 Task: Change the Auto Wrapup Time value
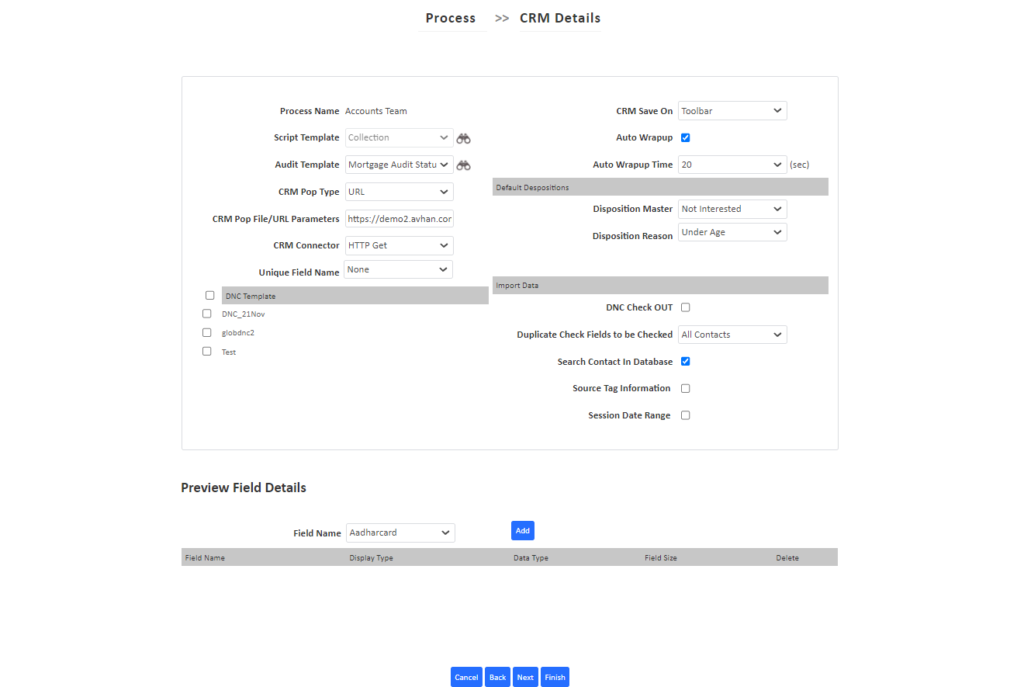pos(732,164)
